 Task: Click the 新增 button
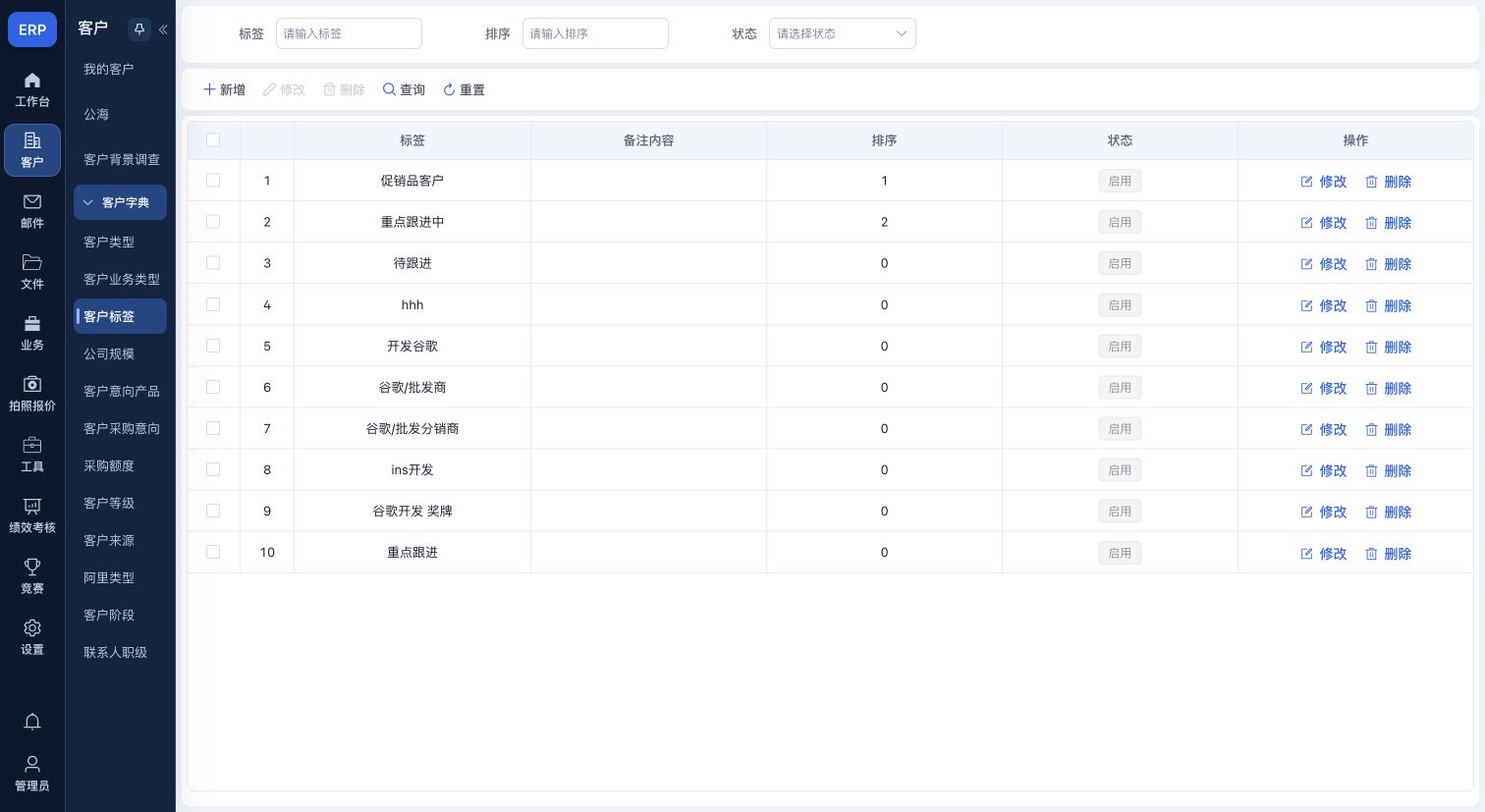point(224,89)
